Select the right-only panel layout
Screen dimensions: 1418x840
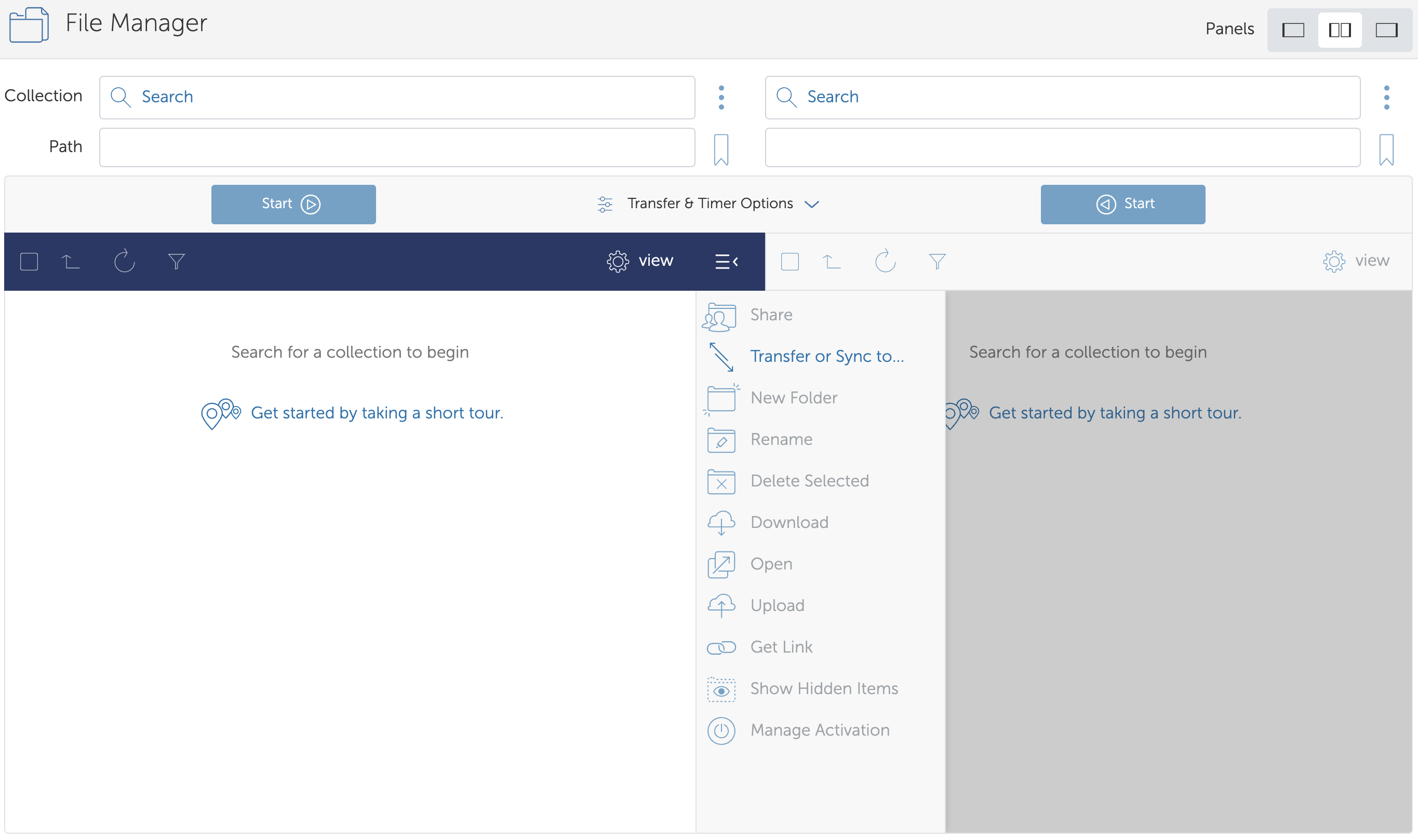(x=1386, y=30)
